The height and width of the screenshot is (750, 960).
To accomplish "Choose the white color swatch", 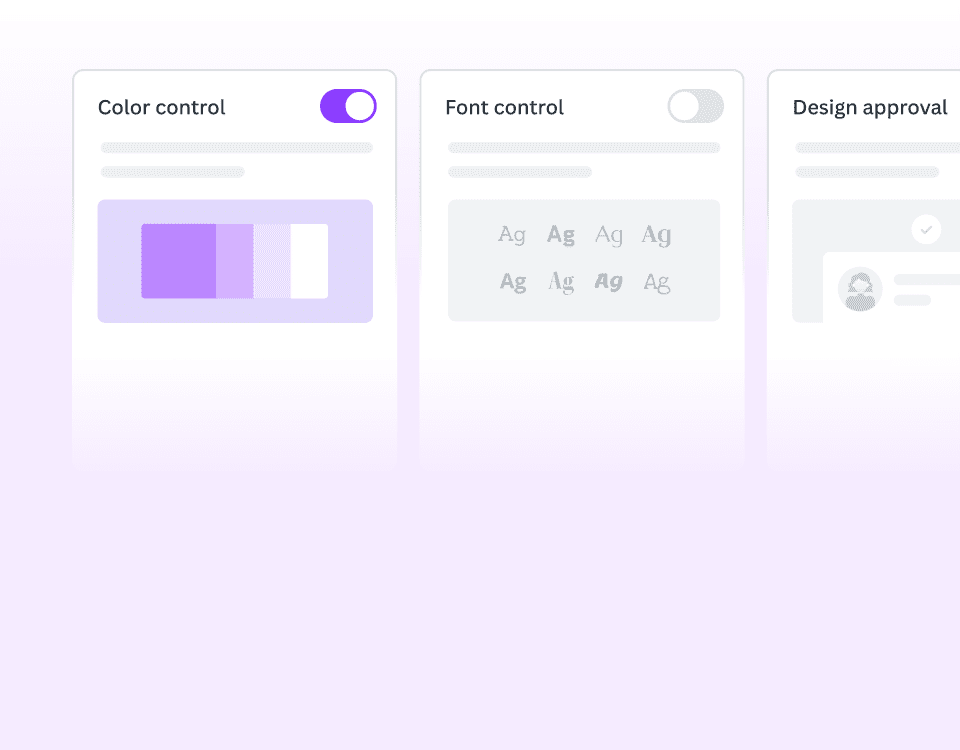I will pyautogui.click(x=309, y=261).
